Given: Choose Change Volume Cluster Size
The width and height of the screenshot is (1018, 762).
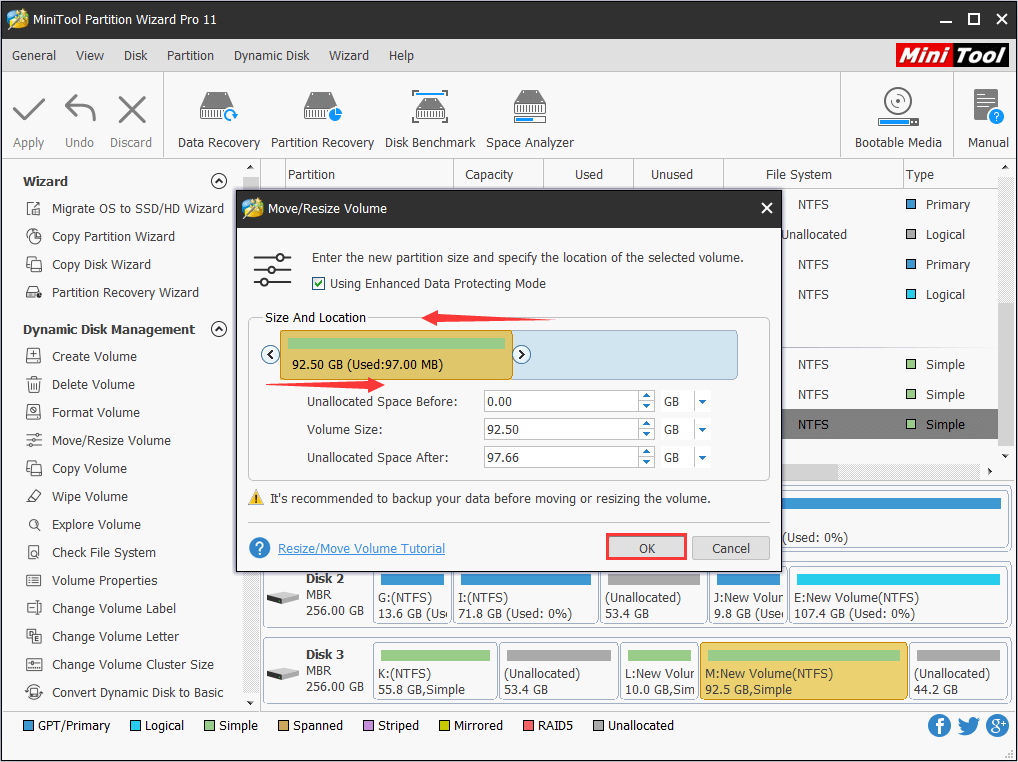Looking at the screenshot, I should tap(119, 663).
